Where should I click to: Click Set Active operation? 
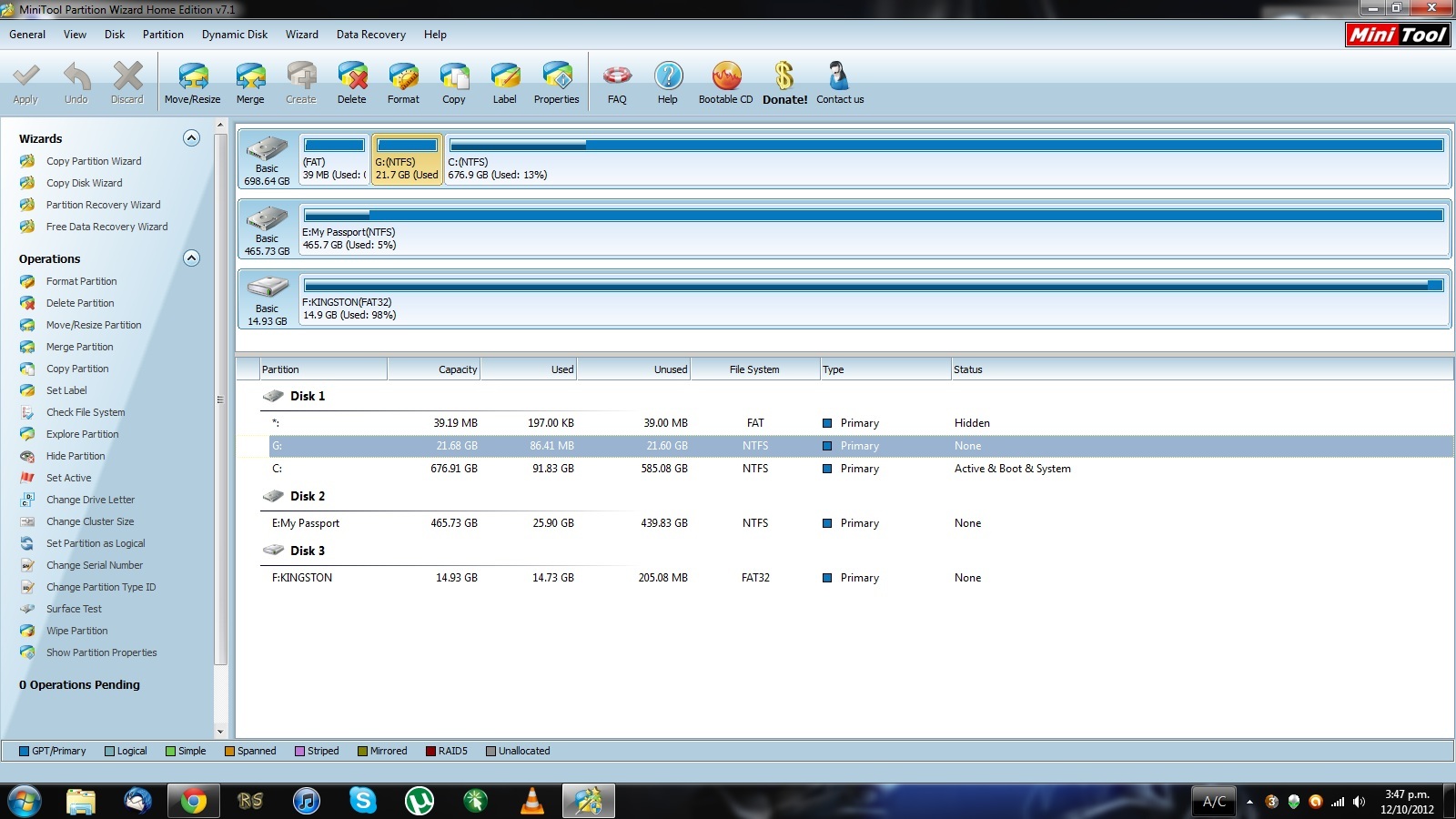click(68, 478)
